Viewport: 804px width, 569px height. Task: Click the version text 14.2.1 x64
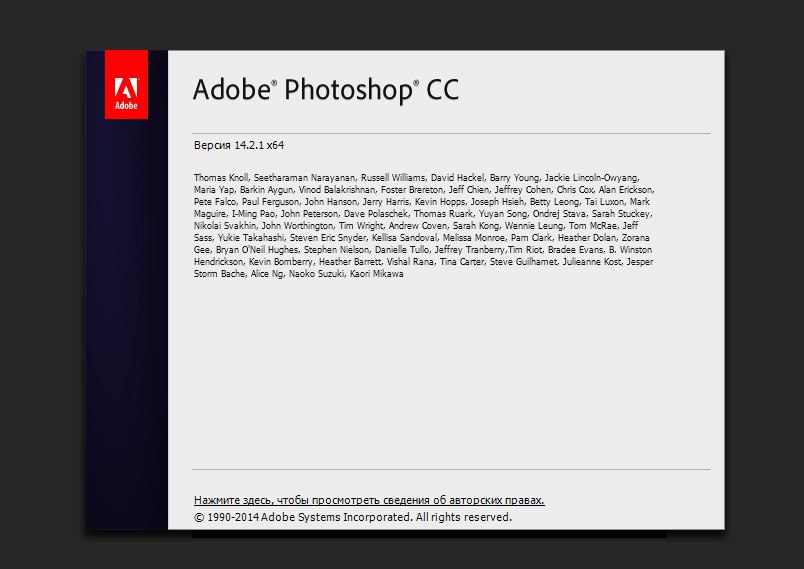pos(259,145)
